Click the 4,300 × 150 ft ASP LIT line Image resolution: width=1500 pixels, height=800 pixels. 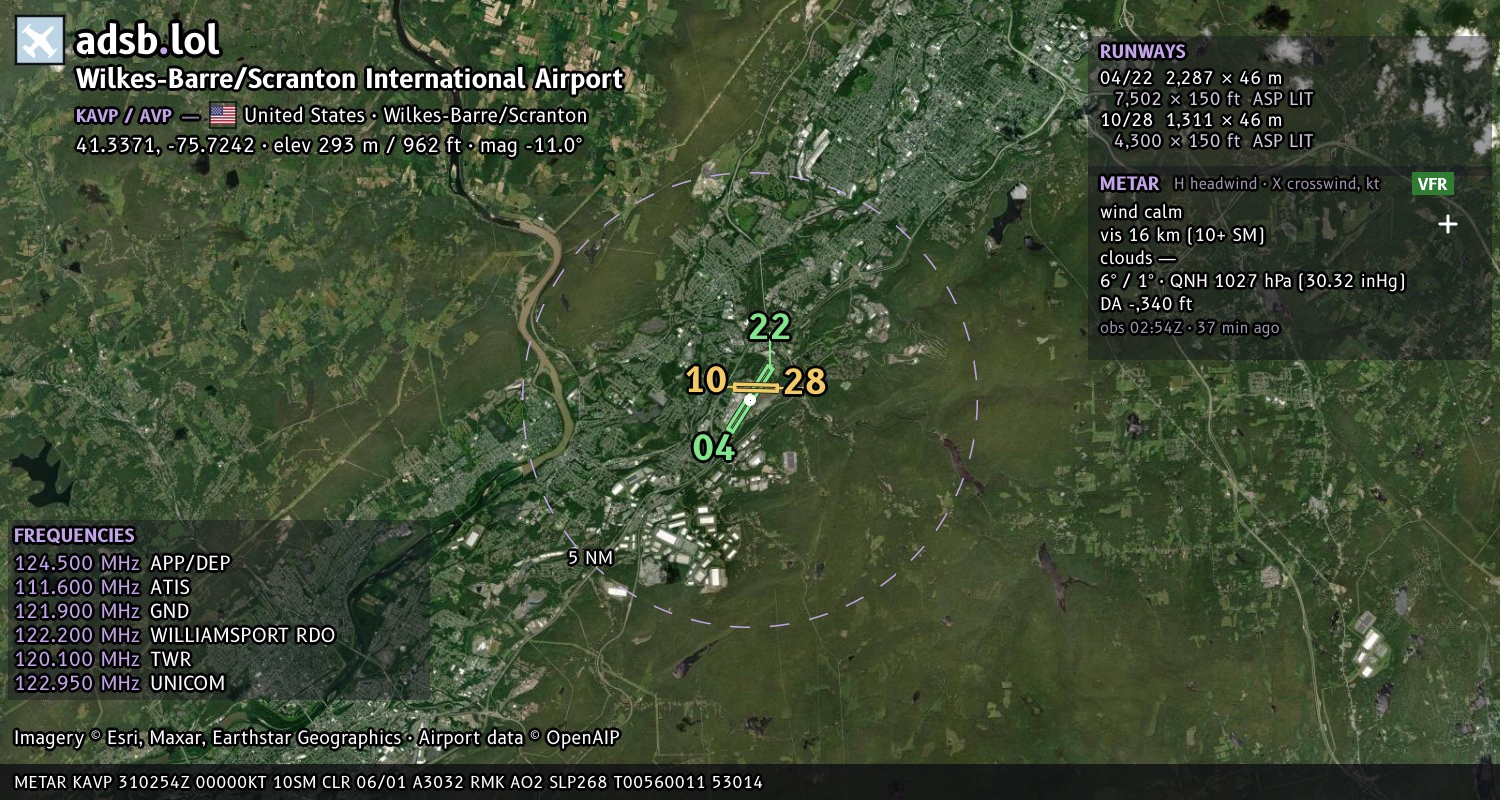coord(1213,141)
